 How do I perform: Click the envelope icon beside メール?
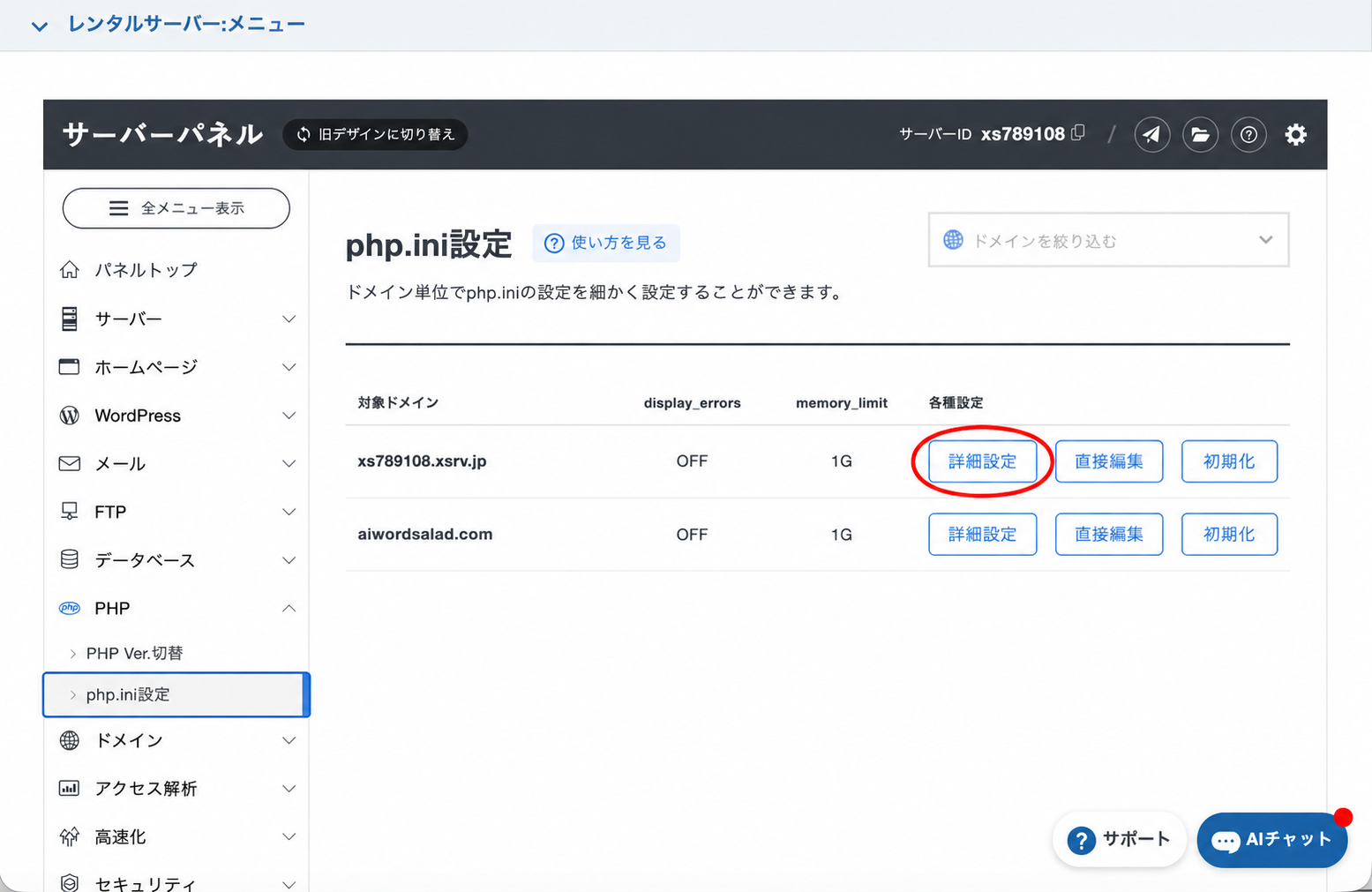pos(70,463)
